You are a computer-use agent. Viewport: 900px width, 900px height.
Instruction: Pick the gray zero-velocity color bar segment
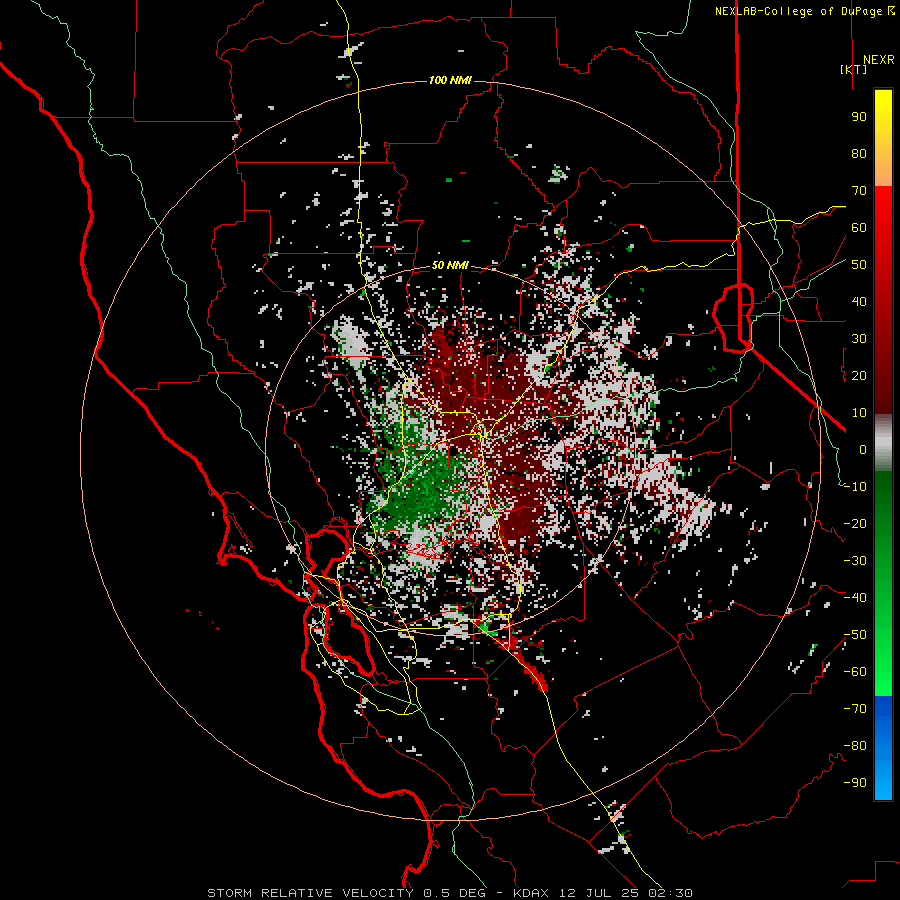click(883, 443)
